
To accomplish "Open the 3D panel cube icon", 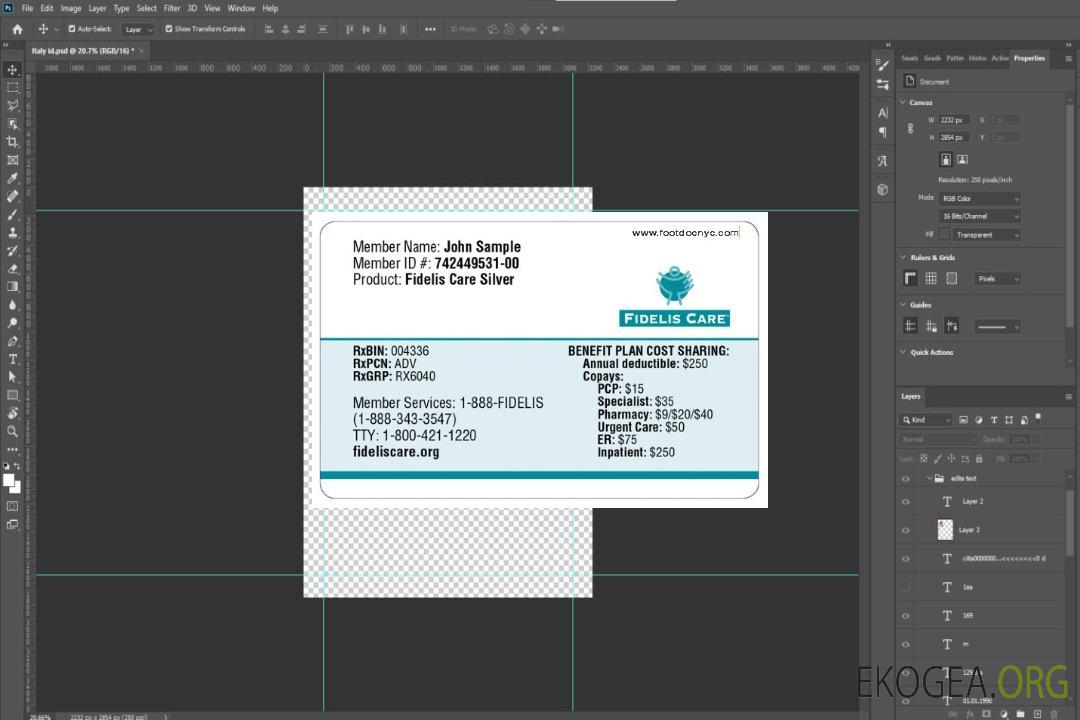I will tap(882, 189).
